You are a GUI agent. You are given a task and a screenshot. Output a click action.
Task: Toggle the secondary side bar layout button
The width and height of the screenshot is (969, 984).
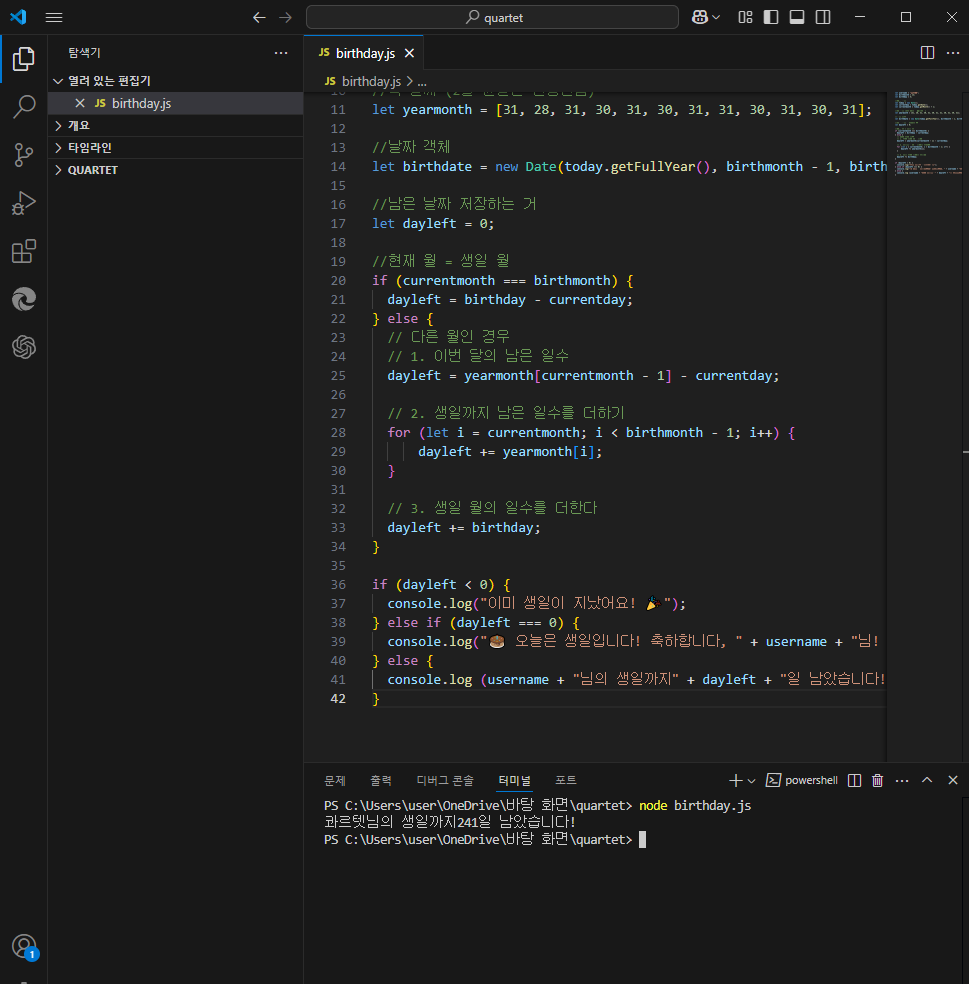tap(823, 17)
